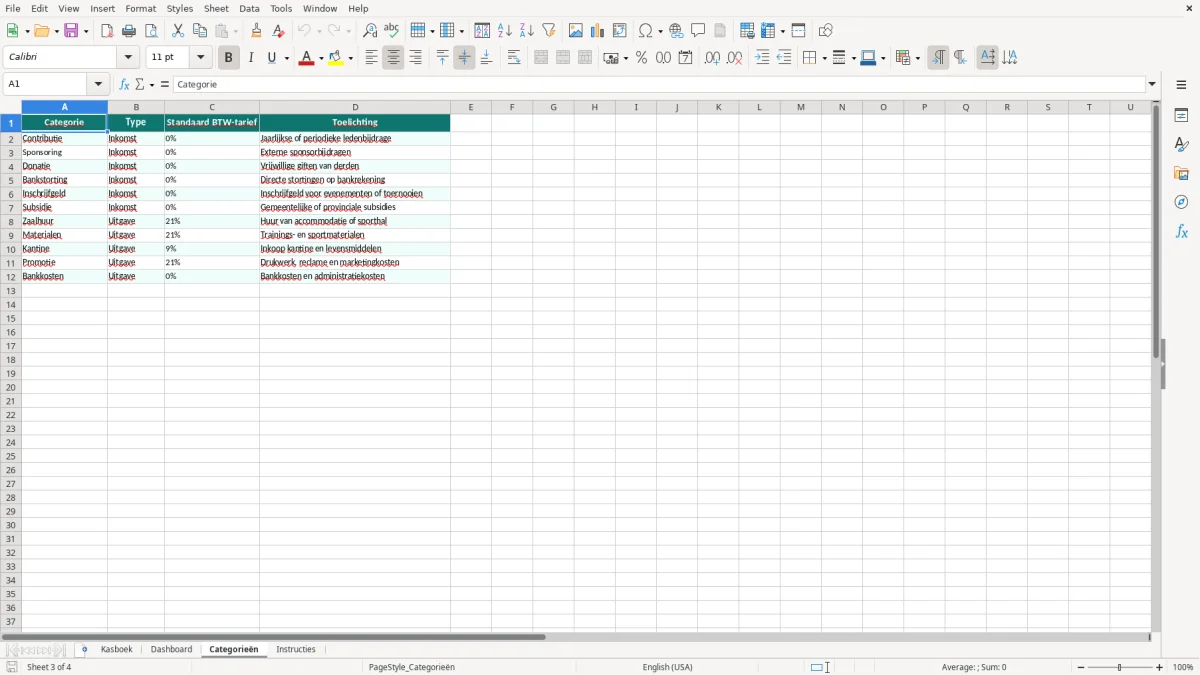Screen dimensions: 1200x675
Task: Toggle center horizontally alignment
Action: [x=393, y=58]
